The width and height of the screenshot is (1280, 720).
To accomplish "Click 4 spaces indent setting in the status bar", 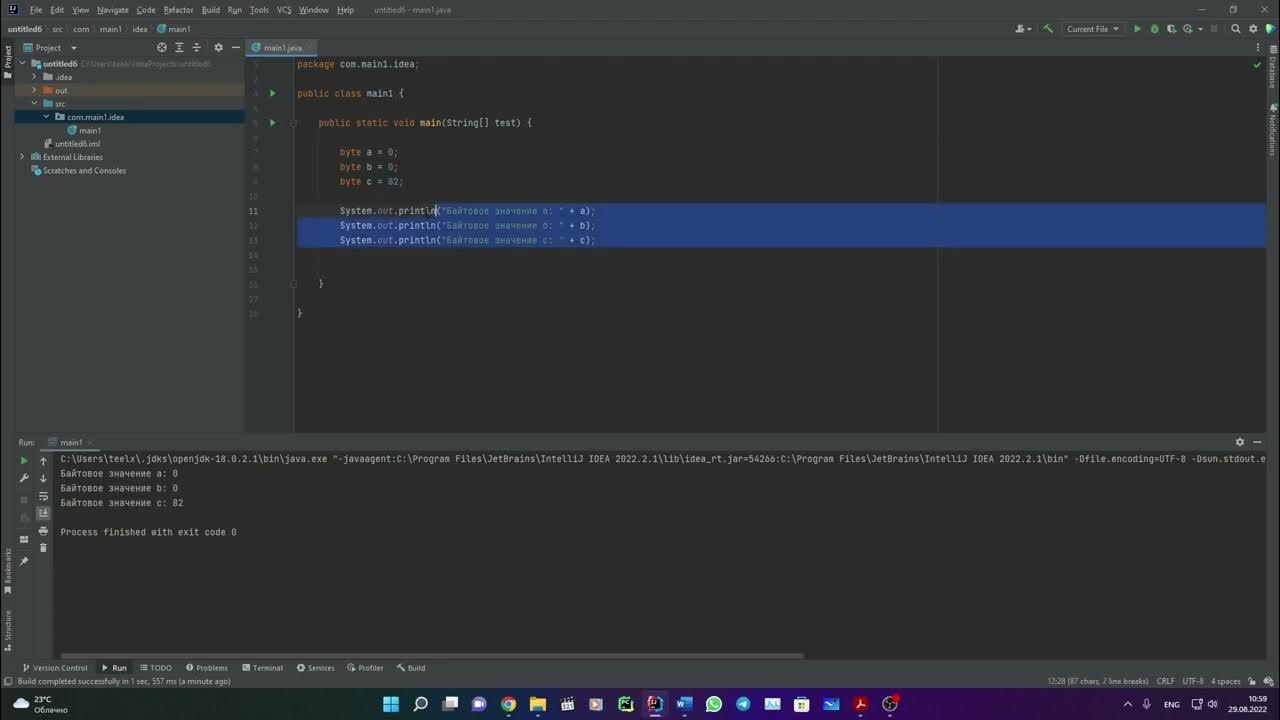I will point(1225,681).
